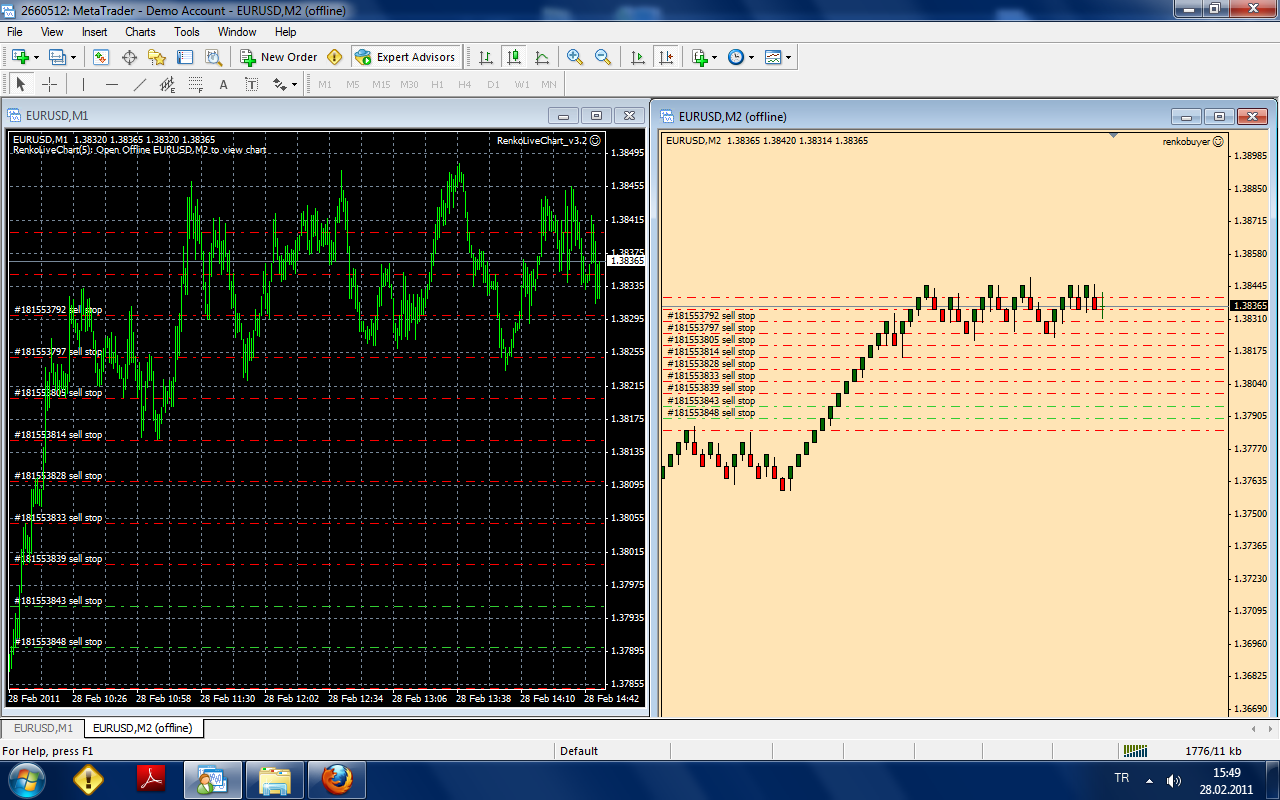
Task: Open Market Watch window icon
Action: pos(101,57)
